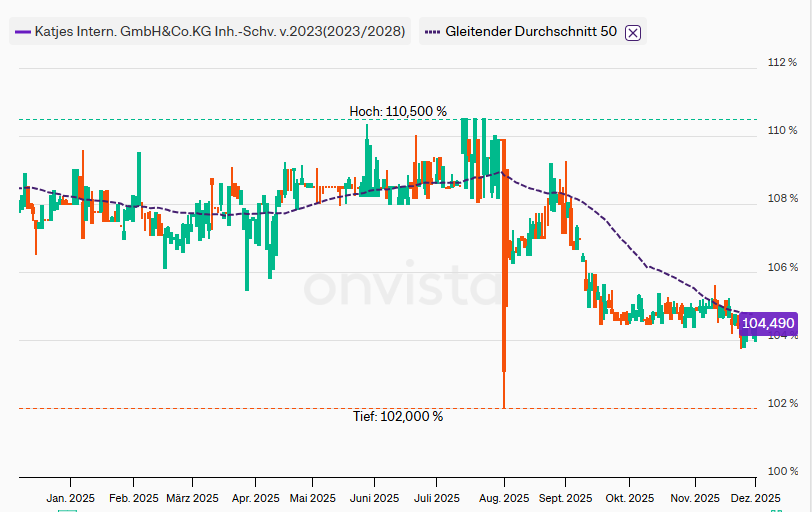Click the Aug. 2025 time axis label

pyautogui.click(x=503, y=497)
